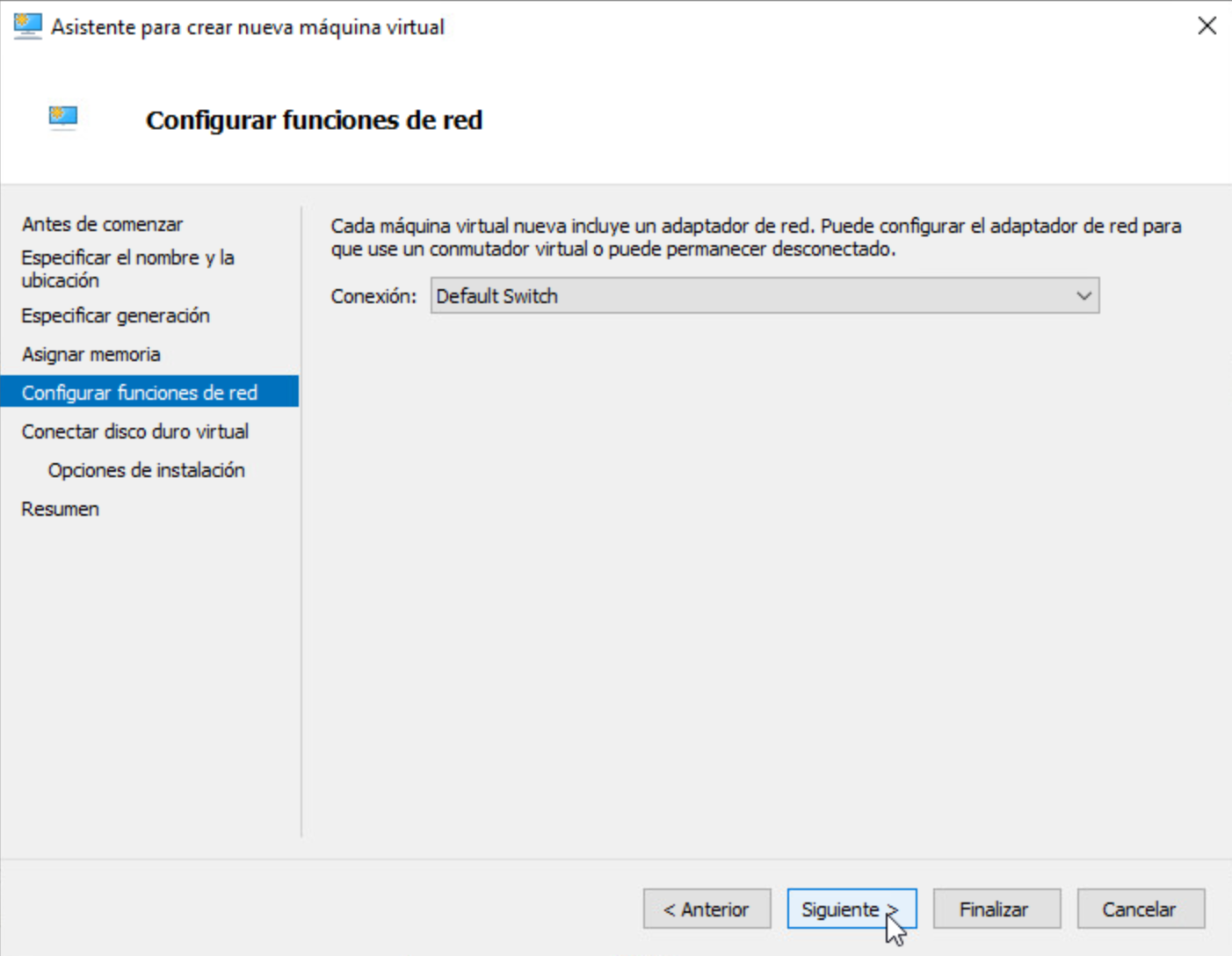Click 'Siguiente >' to continue
The image size is (1232, 956).
pyautogui.click(x=851, y=909)
